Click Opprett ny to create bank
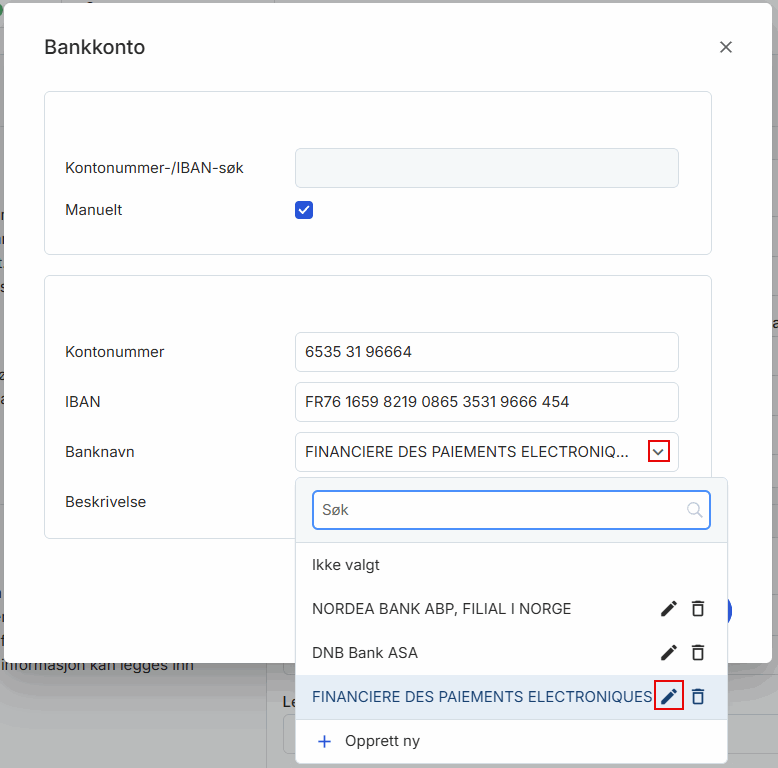Viewport: 778px width, 768px height. pos(511,741)
